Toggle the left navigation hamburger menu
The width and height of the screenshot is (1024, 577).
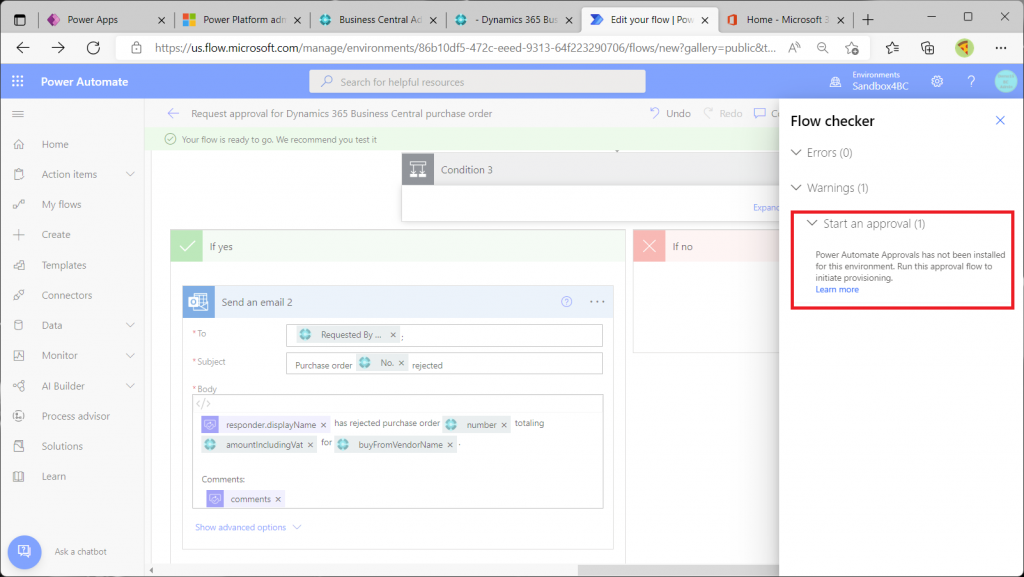[18, 114]
